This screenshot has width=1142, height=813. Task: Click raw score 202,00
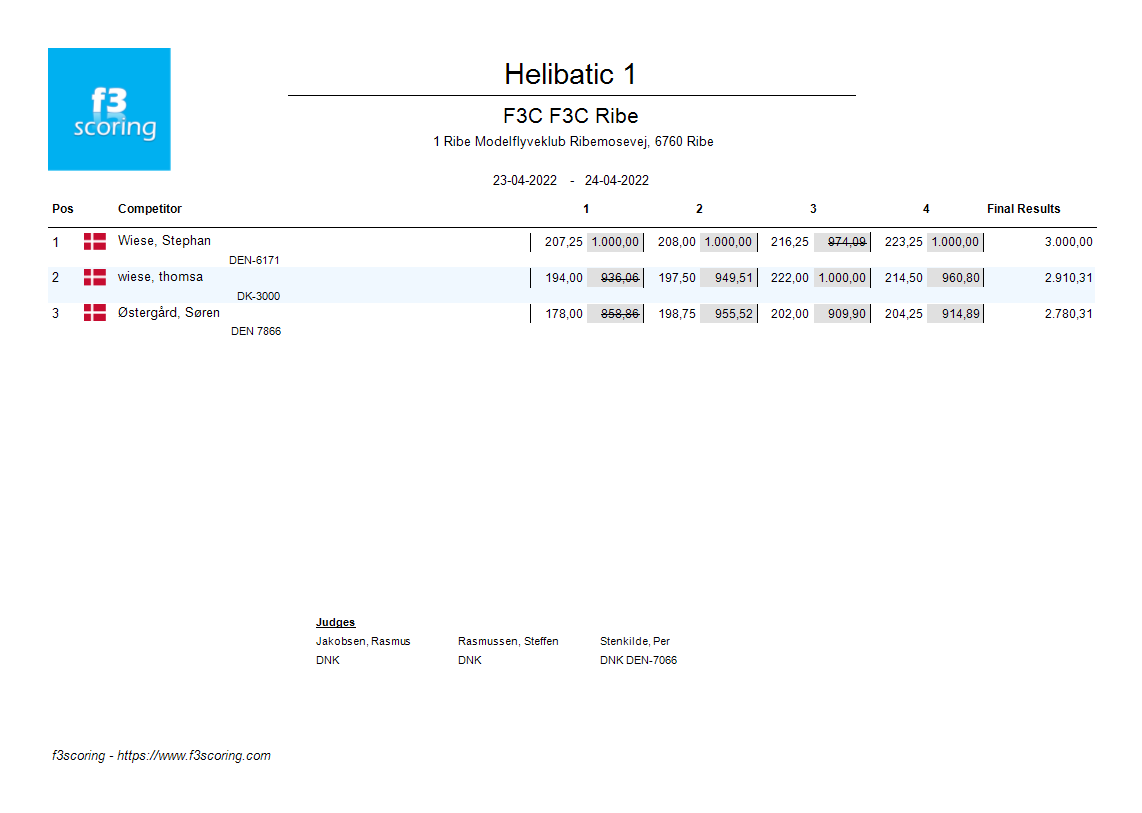[789, 314]
